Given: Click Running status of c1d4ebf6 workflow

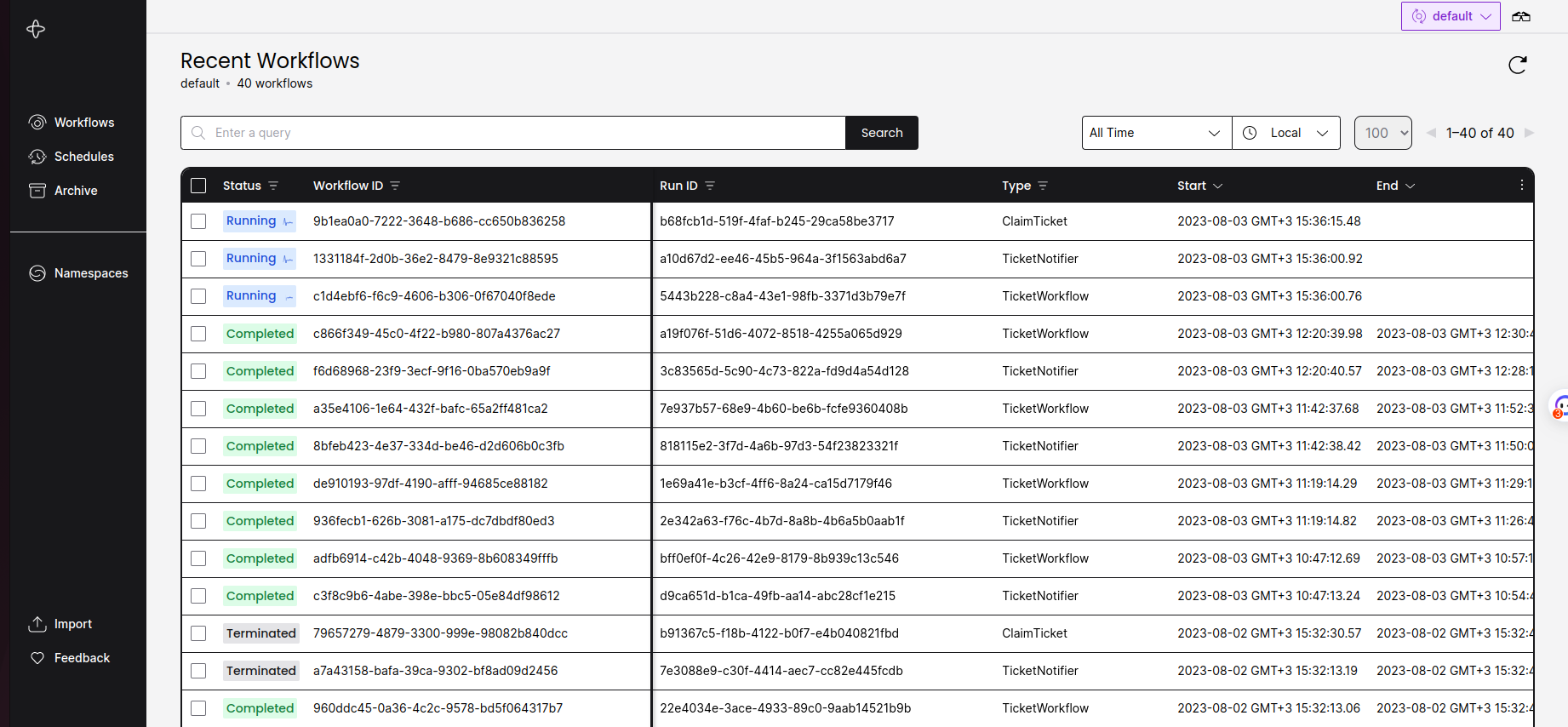Looking at the screenshot, I should (260, 296).
